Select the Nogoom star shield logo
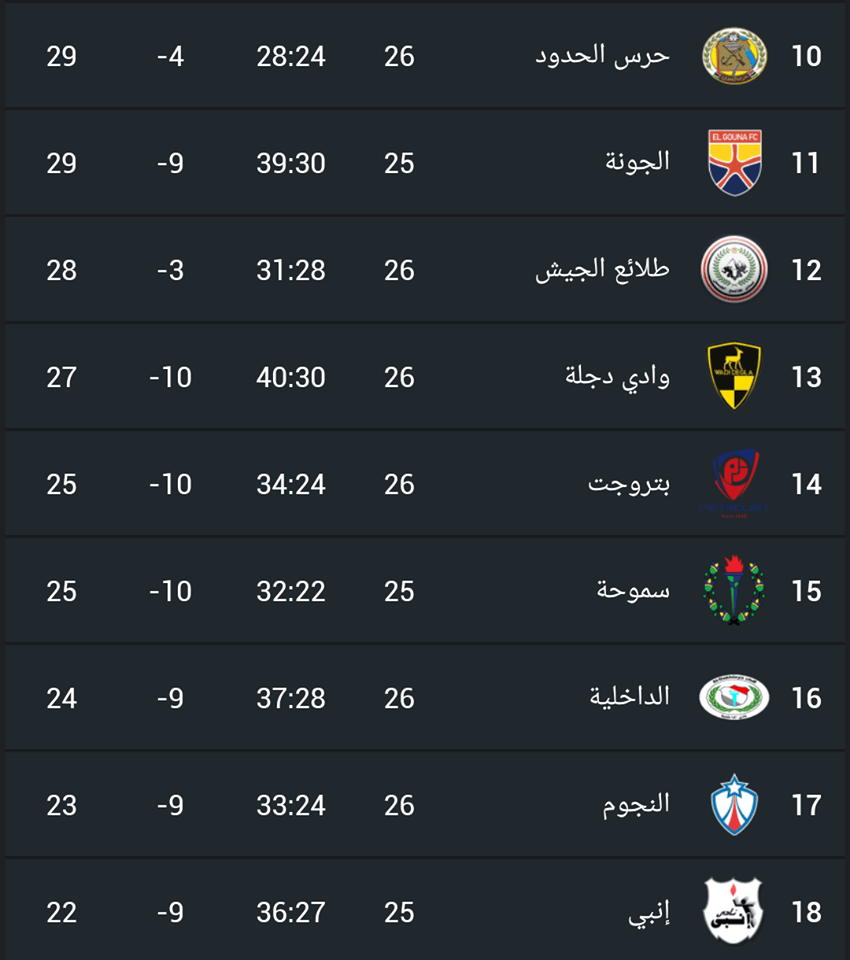The image size is (850, 960). point(734,804)
